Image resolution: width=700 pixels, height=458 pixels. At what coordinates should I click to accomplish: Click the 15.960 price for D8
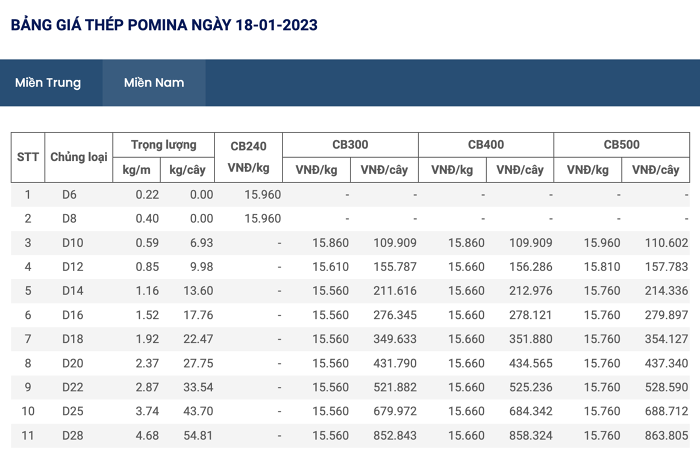262,219
